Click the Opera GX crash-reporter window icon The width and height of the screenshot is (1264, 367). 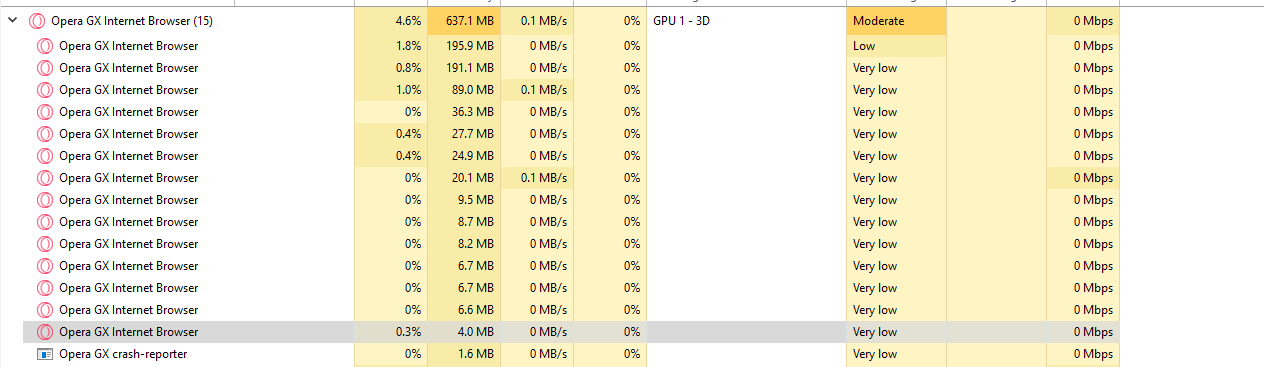tap(44, 354)
